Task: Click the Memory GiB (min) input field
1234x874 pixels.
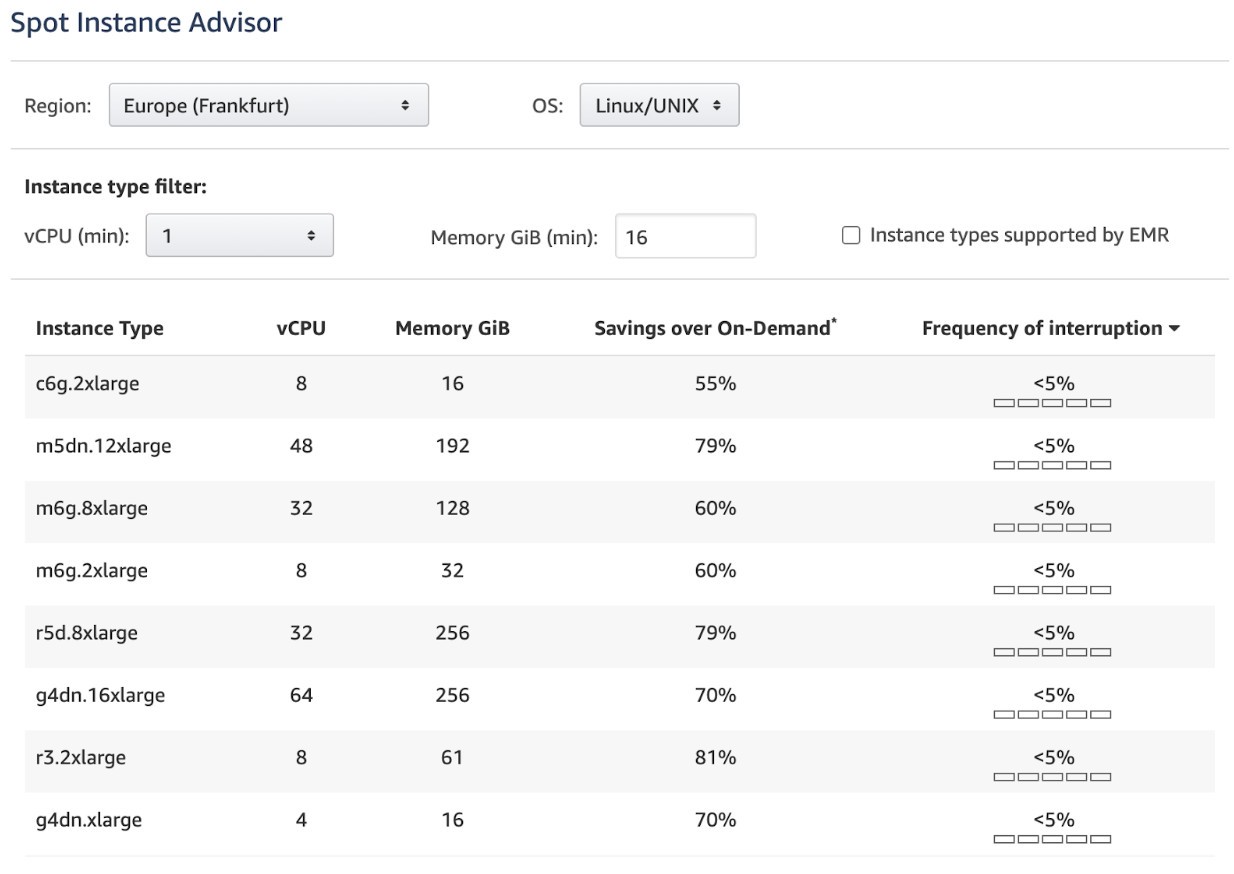Action: click(685, 236)
